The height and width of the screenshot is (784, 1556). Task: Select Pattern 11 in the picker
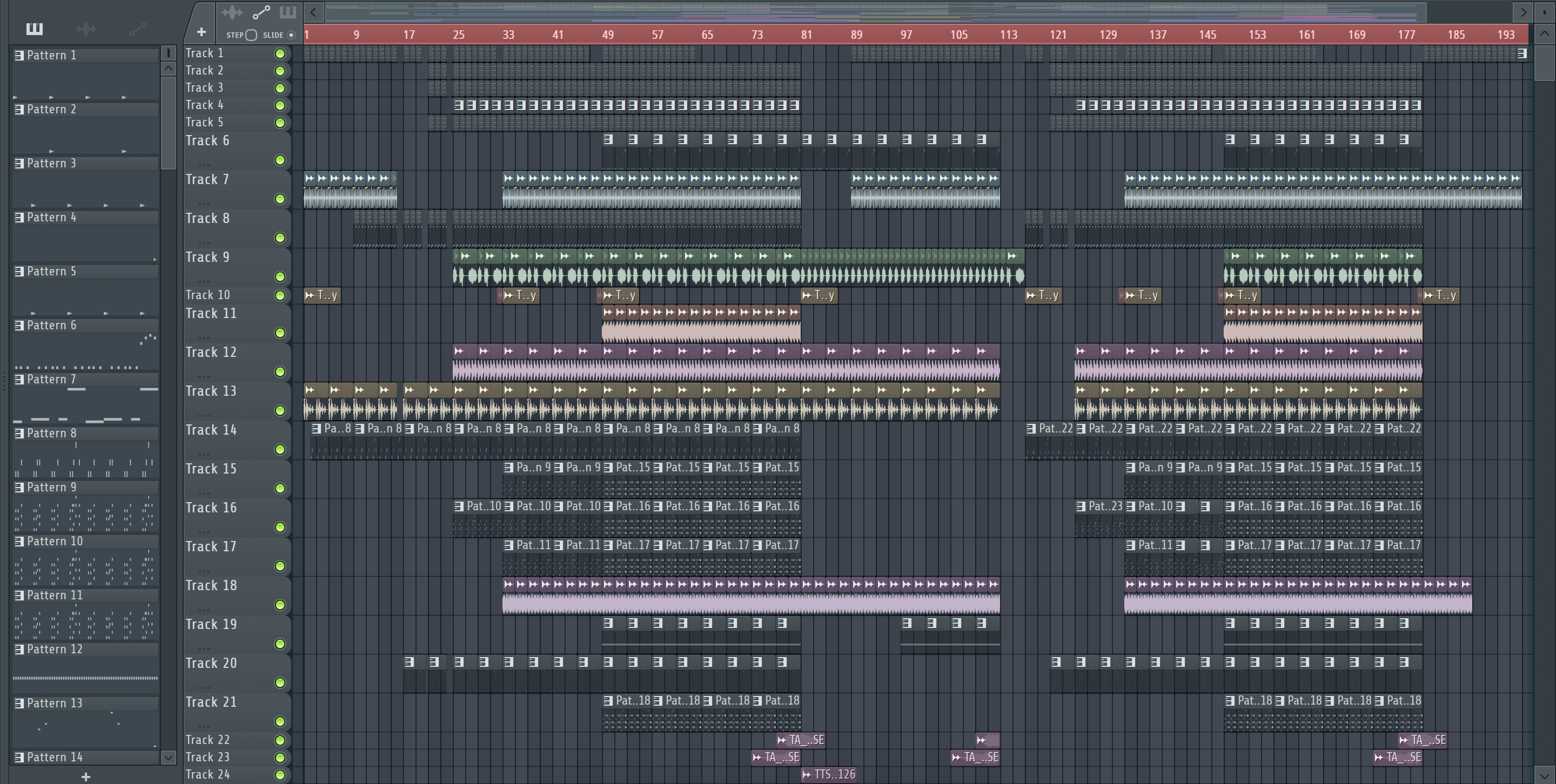tap(86, 596)
